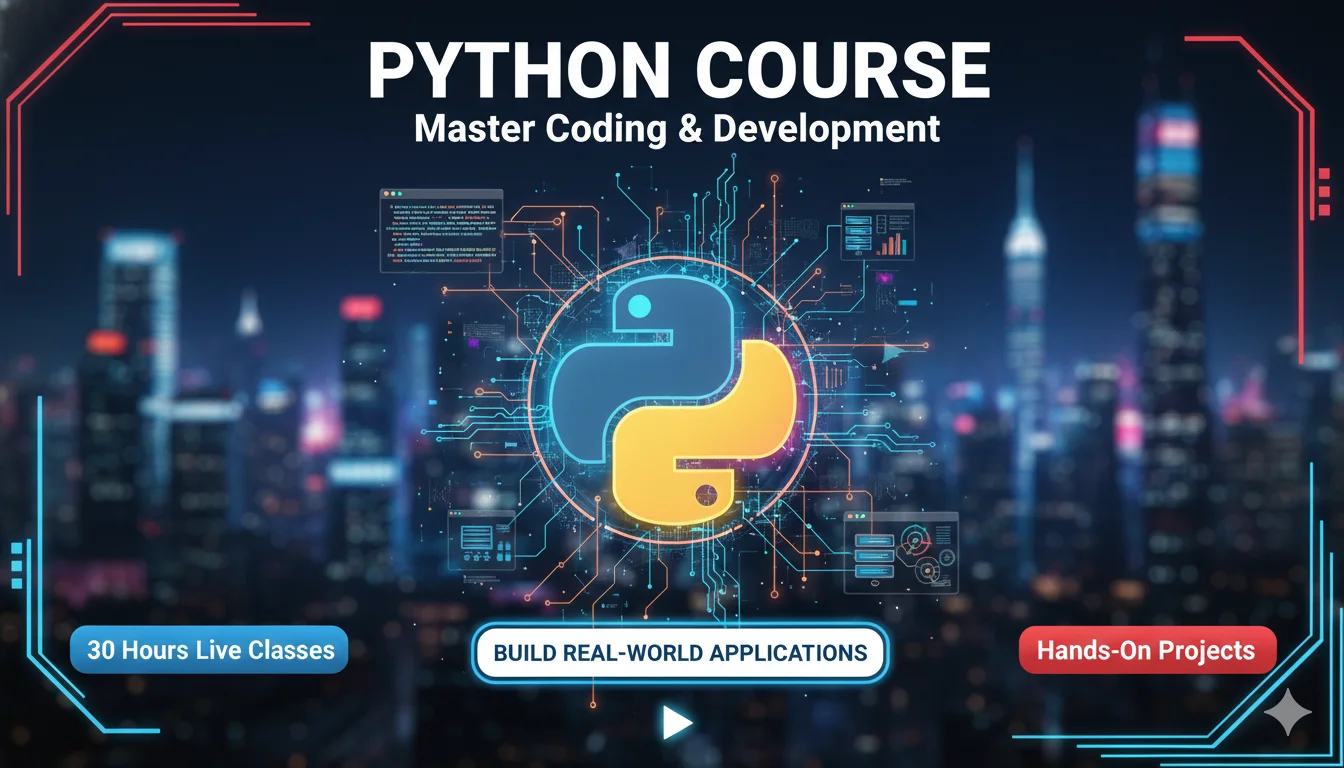Toggle the yellow dot on the code editor titlebar
The width and height of the screenshot is (1344, 768).
pyautogui.click(x=386, y=193)
